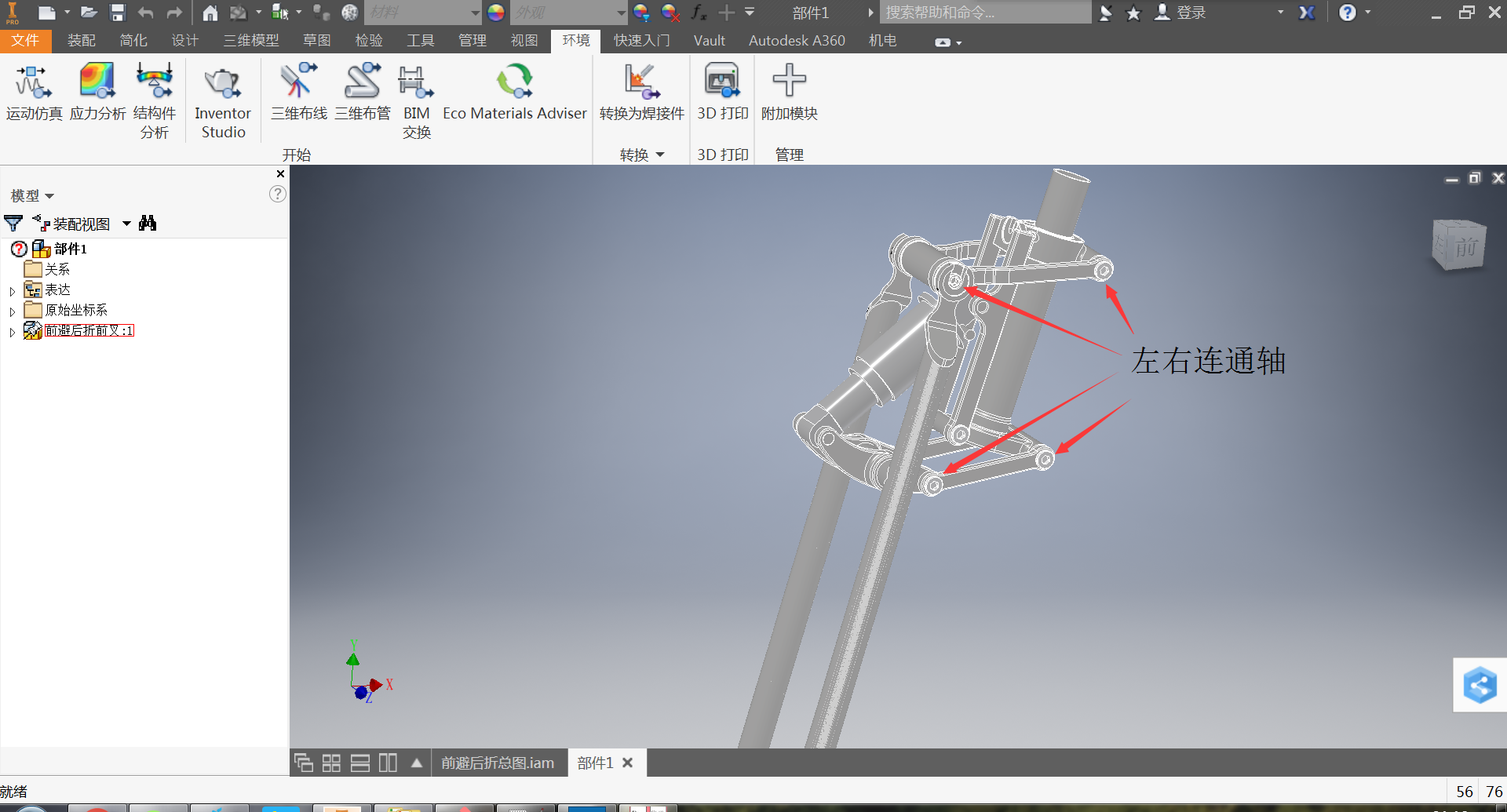This screenshot has height=812, width=1507.
Task: Click the help question mark icon
Action: click(1348, 13)
